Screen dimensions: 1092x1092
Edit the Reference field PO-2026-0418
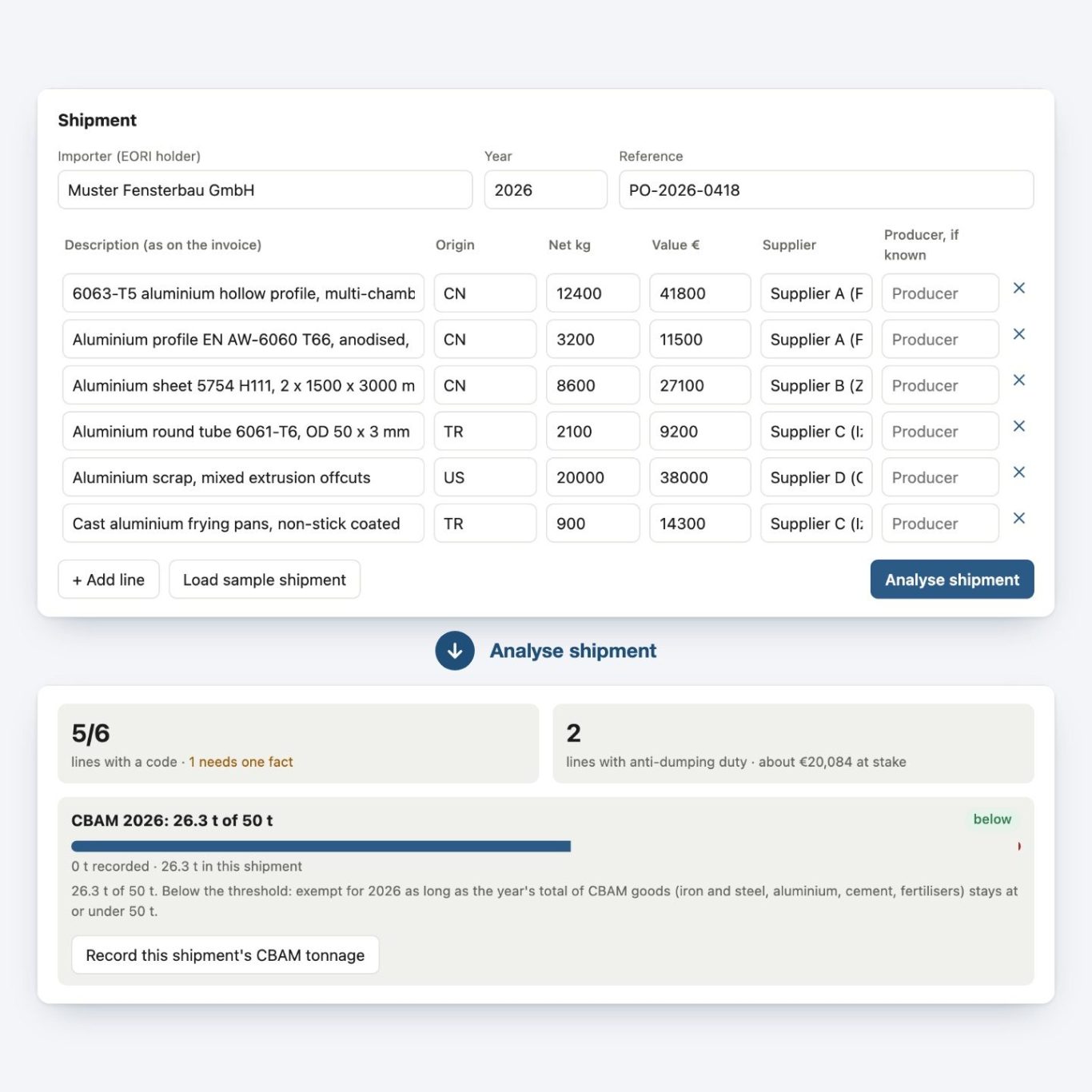pyautogui.click(x=827, y=190)
